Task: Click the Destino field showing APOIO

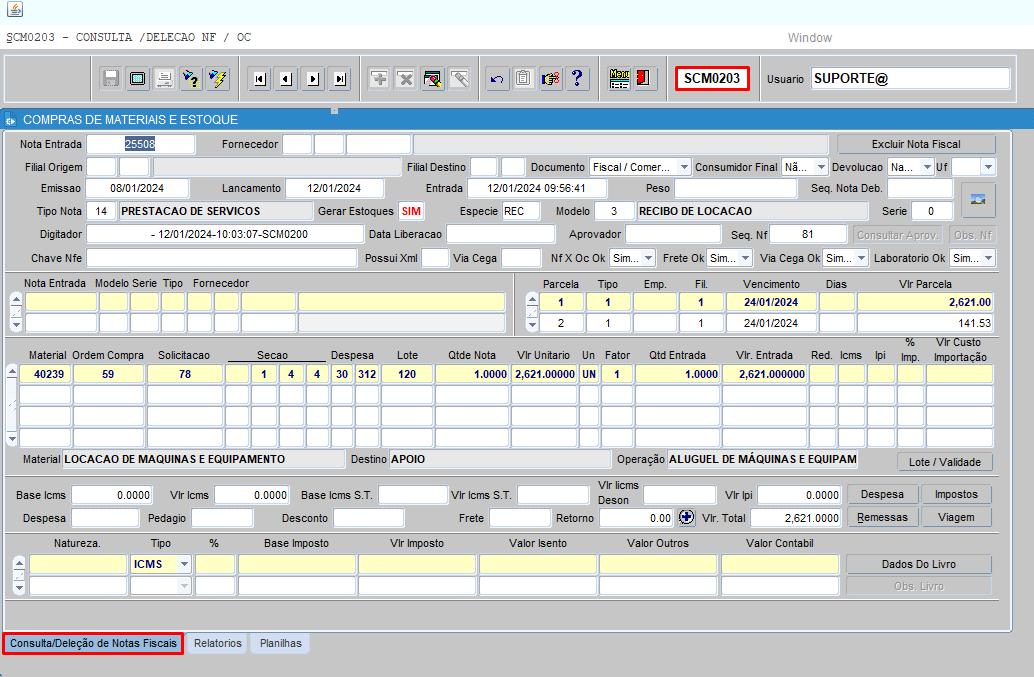Action: tap(500, 459)
